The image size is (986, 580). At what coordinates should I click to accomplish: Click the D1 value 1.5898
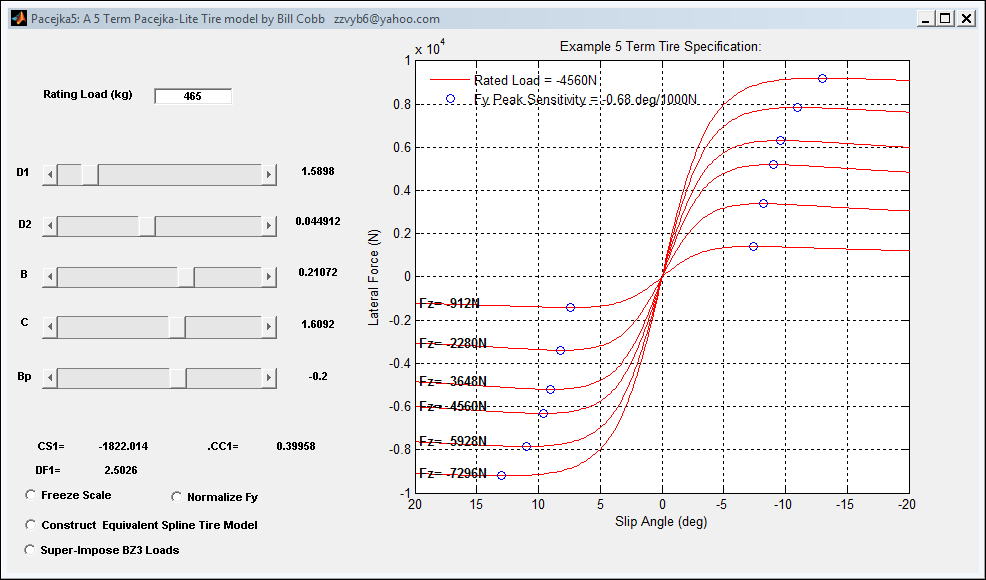pyautogui.click(x=318, y=171)
